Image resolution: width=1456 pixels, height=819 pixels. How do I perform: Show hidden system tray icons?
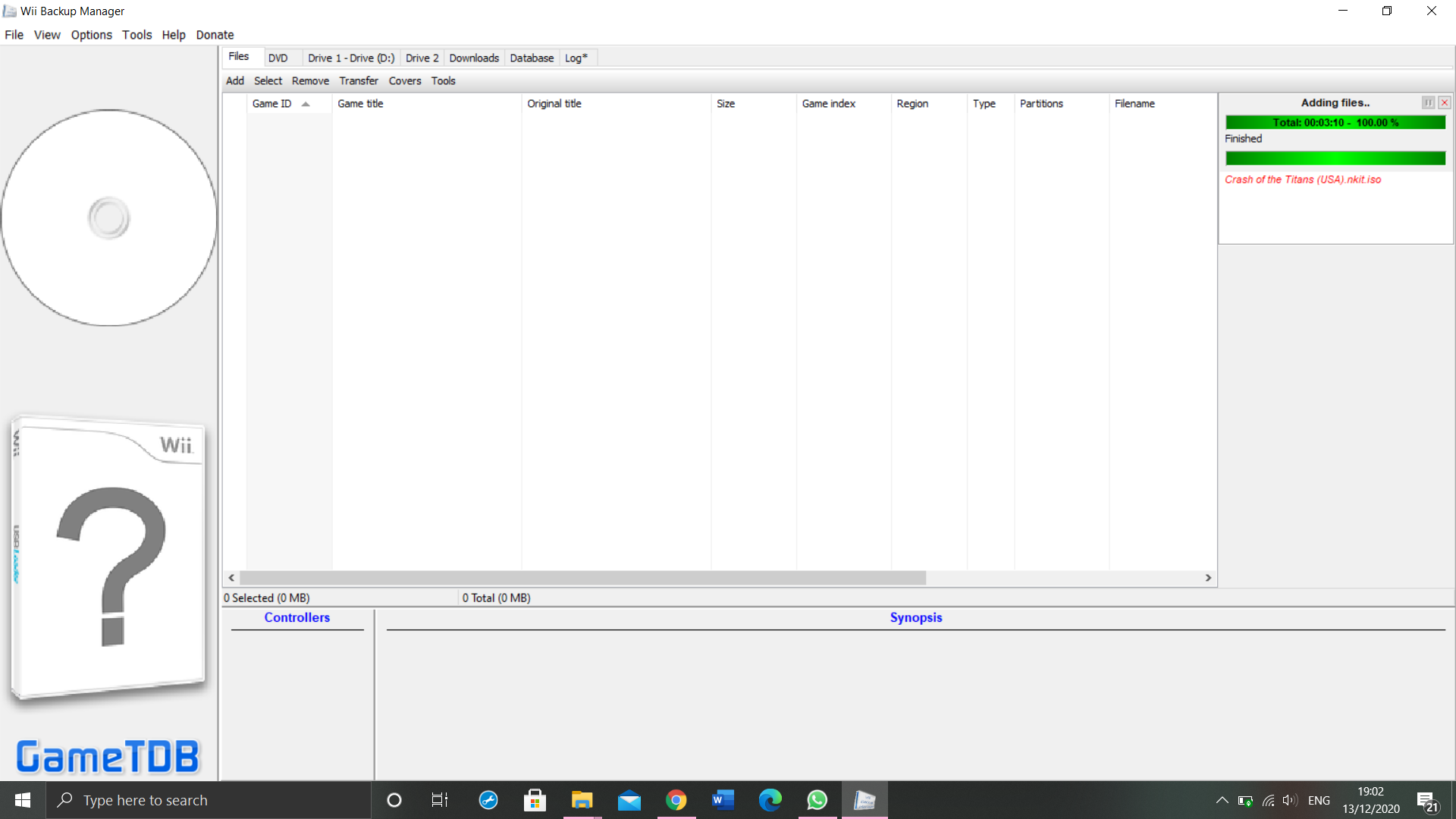point(1222,800)
